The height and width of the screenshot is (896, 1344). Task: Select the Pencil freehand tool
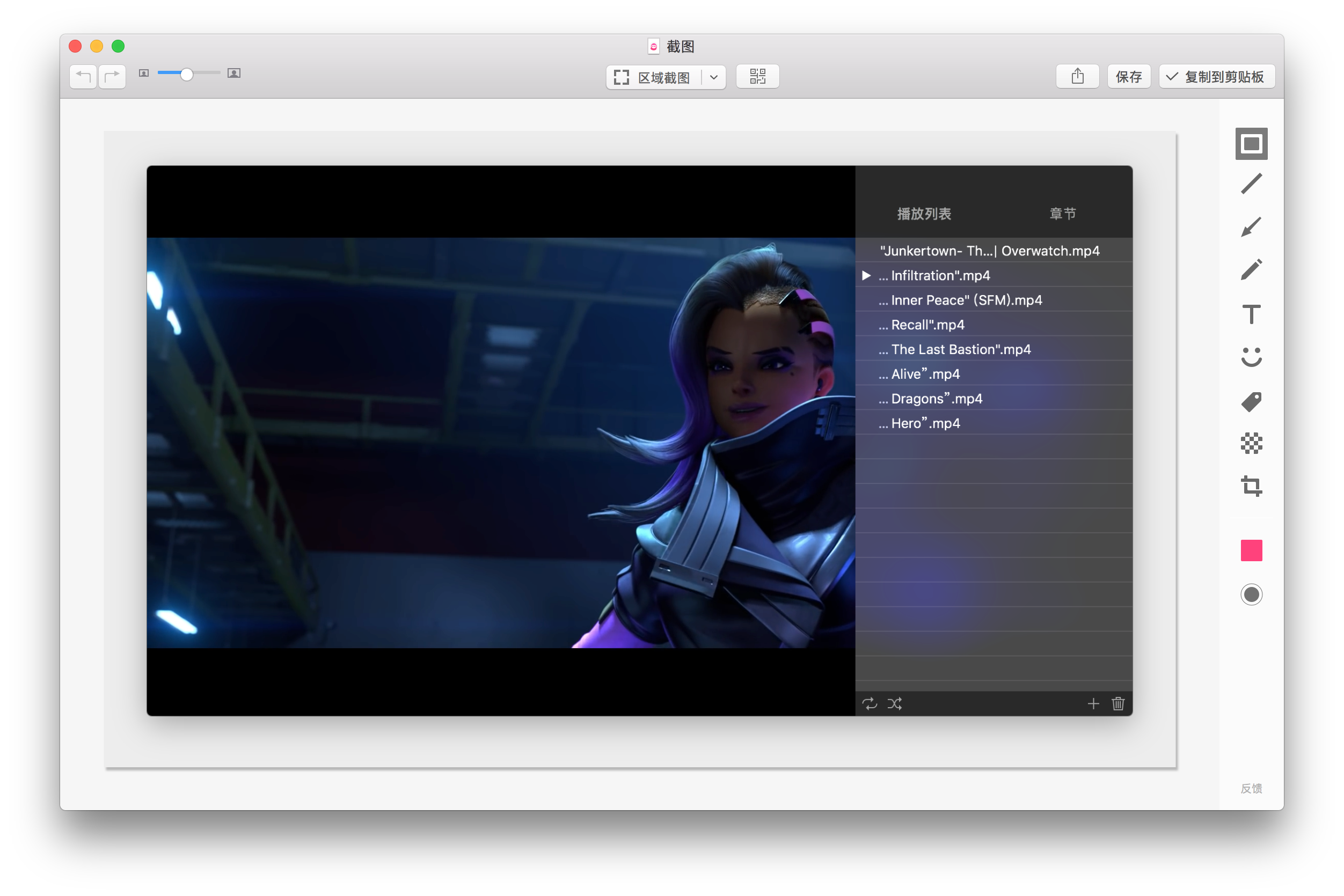click(1251, 270)
